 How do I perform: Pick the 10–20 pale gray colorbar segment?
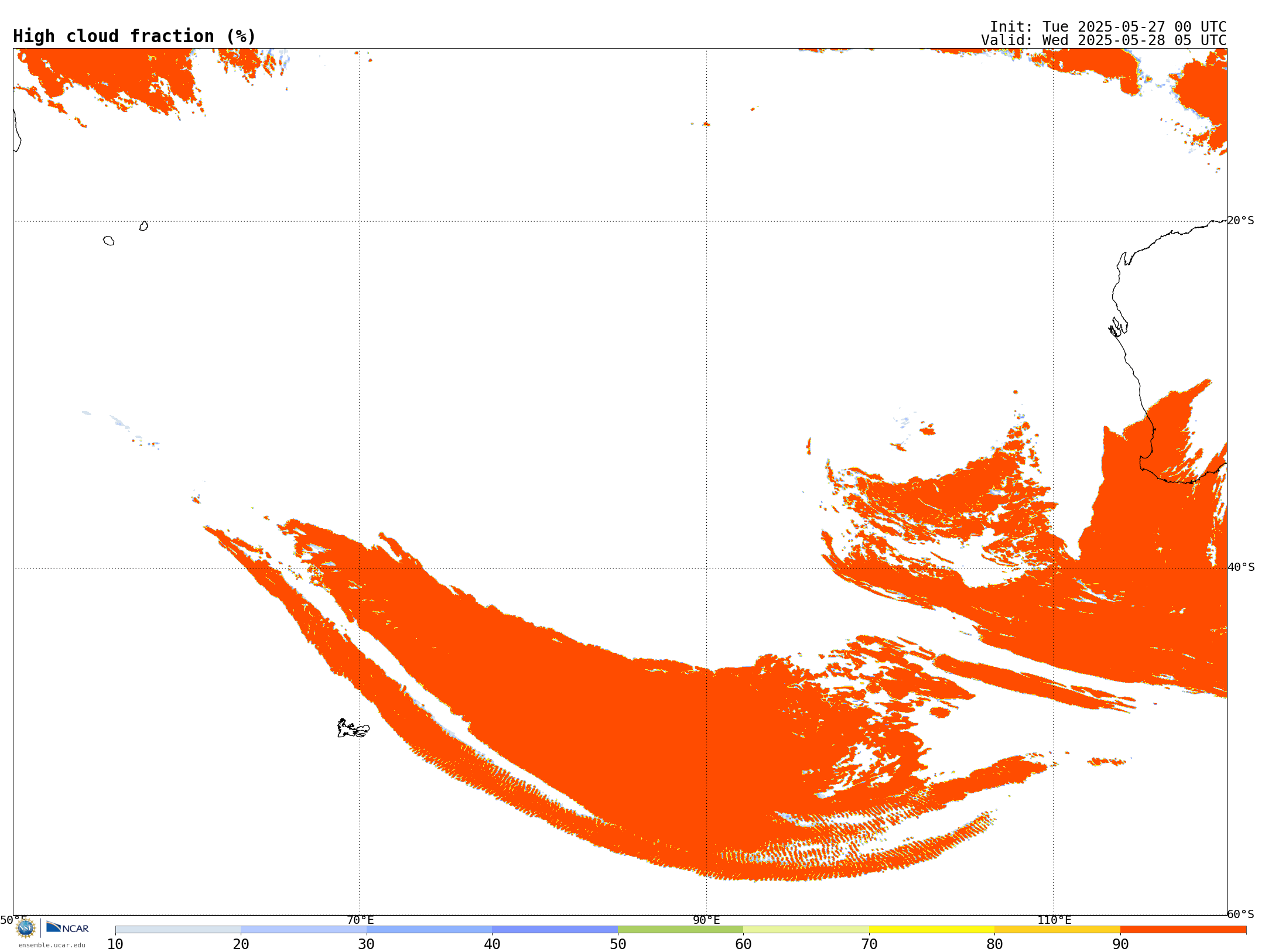pyautogui.click(x=178, y=930)
